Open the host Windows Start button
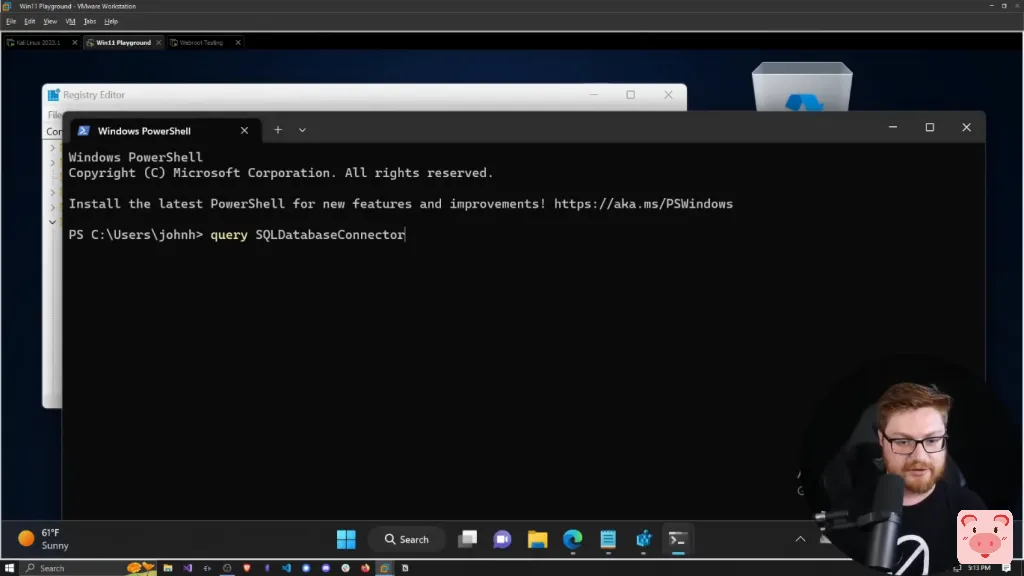 9,568
